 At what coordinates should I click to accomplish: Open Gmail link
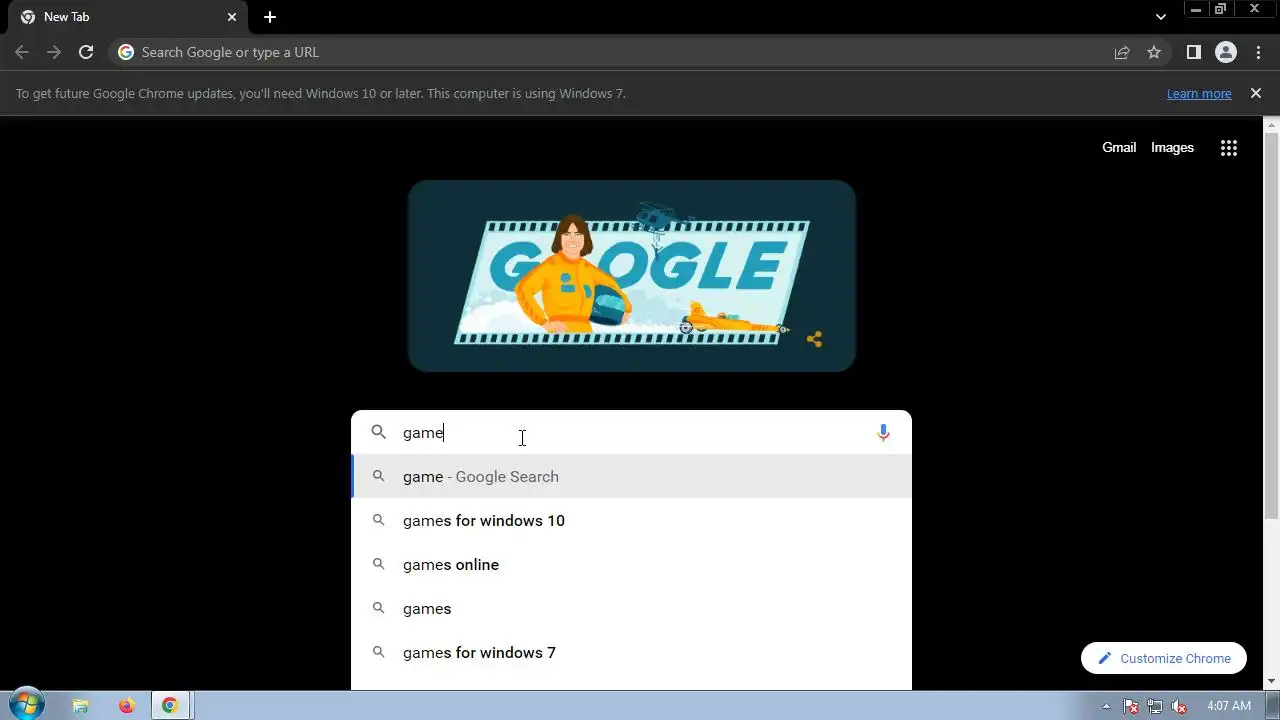1119,147
